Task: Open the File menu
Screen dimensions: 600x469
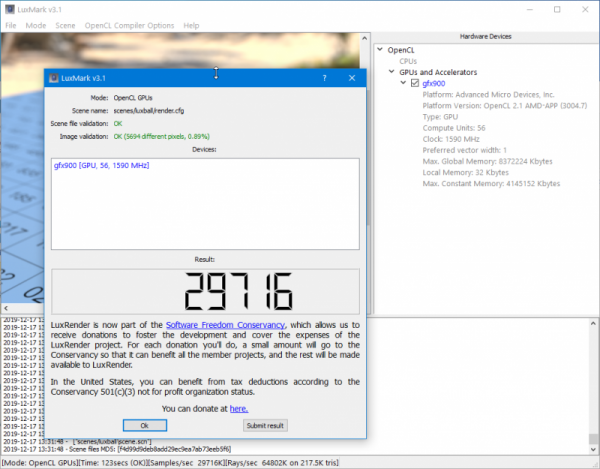Action: (11, 25)
